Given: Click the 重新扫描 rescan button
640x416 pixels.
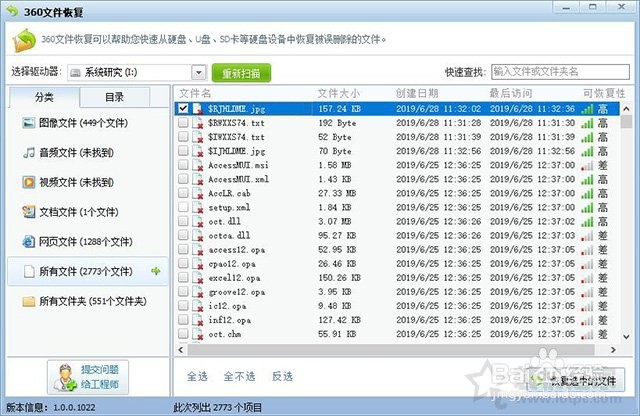Looking at the screenshot, I should [241, 73].
